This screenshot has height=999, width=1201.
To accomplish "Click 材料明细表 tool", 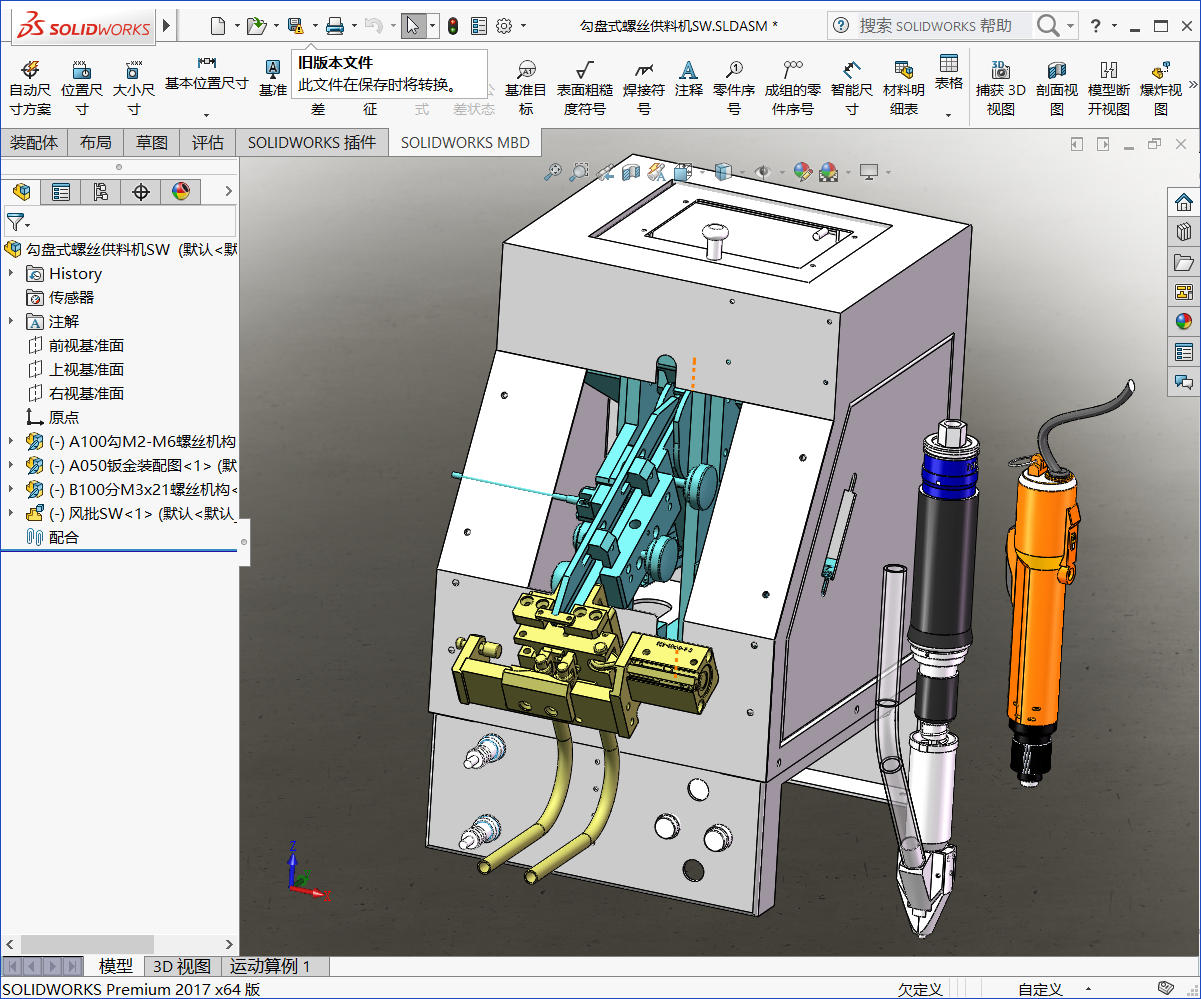I will 904,87.
